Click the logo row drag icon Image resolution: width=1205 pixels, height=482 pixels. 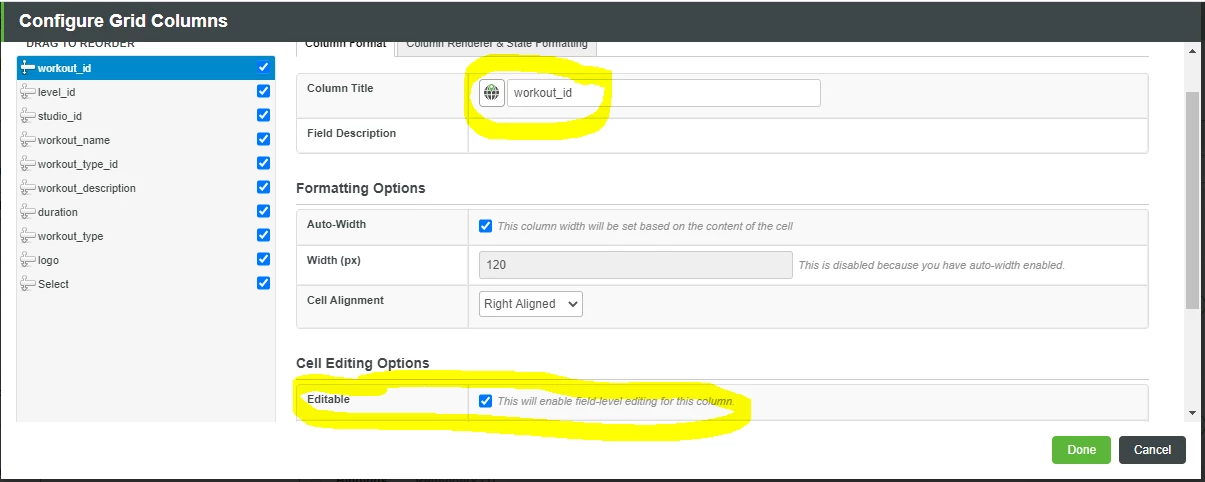click(27, 260)
